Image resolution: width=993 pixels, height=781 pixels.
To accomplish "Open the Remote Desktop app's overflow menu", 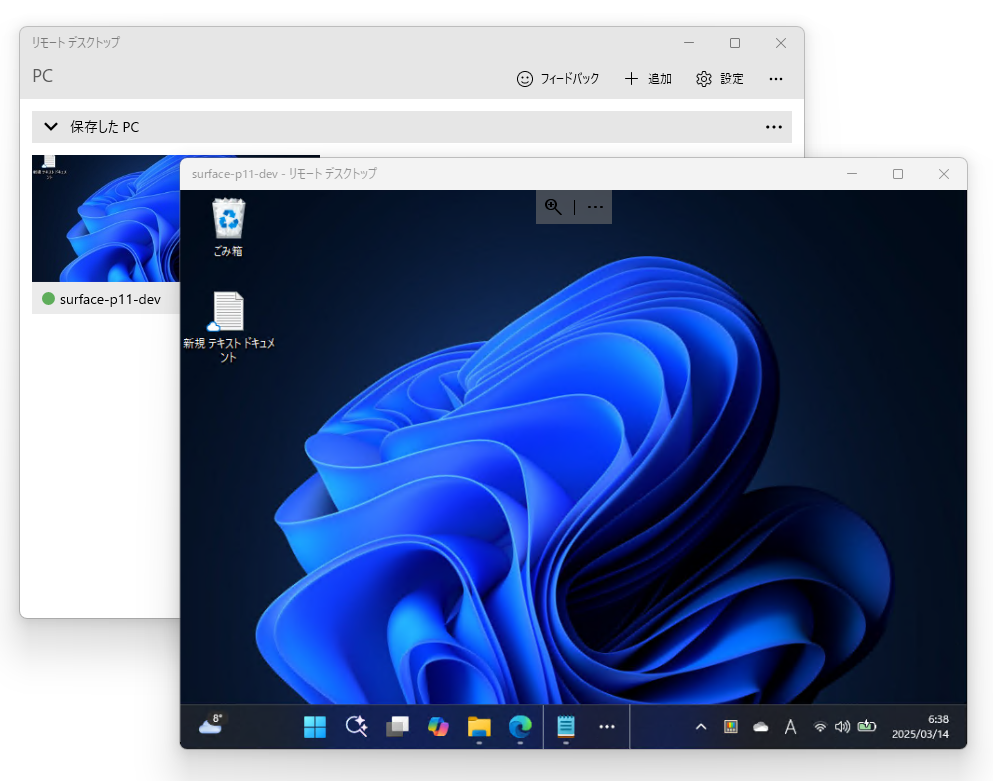I will pos(776,78).
